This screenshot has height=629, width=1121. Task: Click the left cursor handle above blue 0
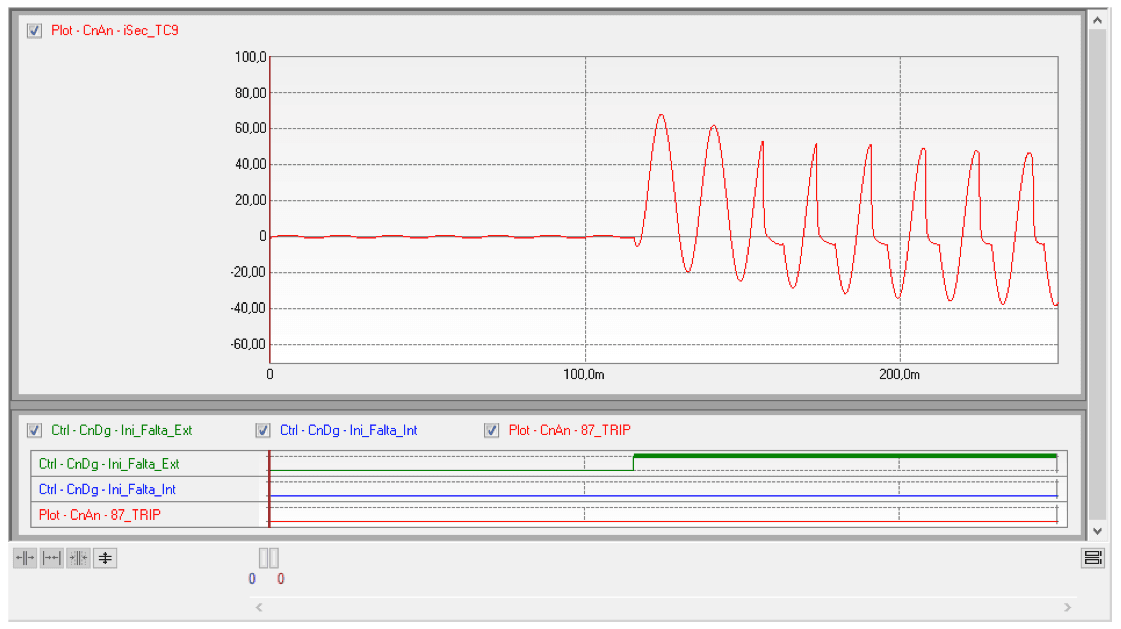pos(264,558)
